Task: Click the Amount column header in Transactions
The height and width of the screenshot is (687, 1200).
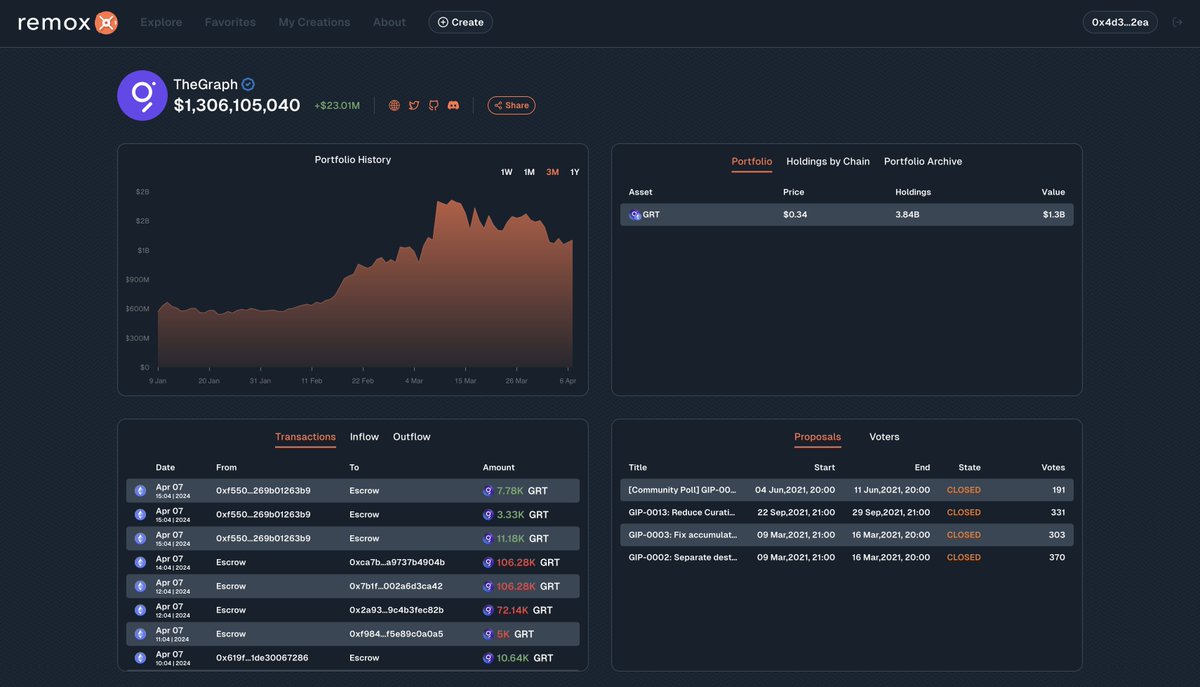Action: (499, 468)
